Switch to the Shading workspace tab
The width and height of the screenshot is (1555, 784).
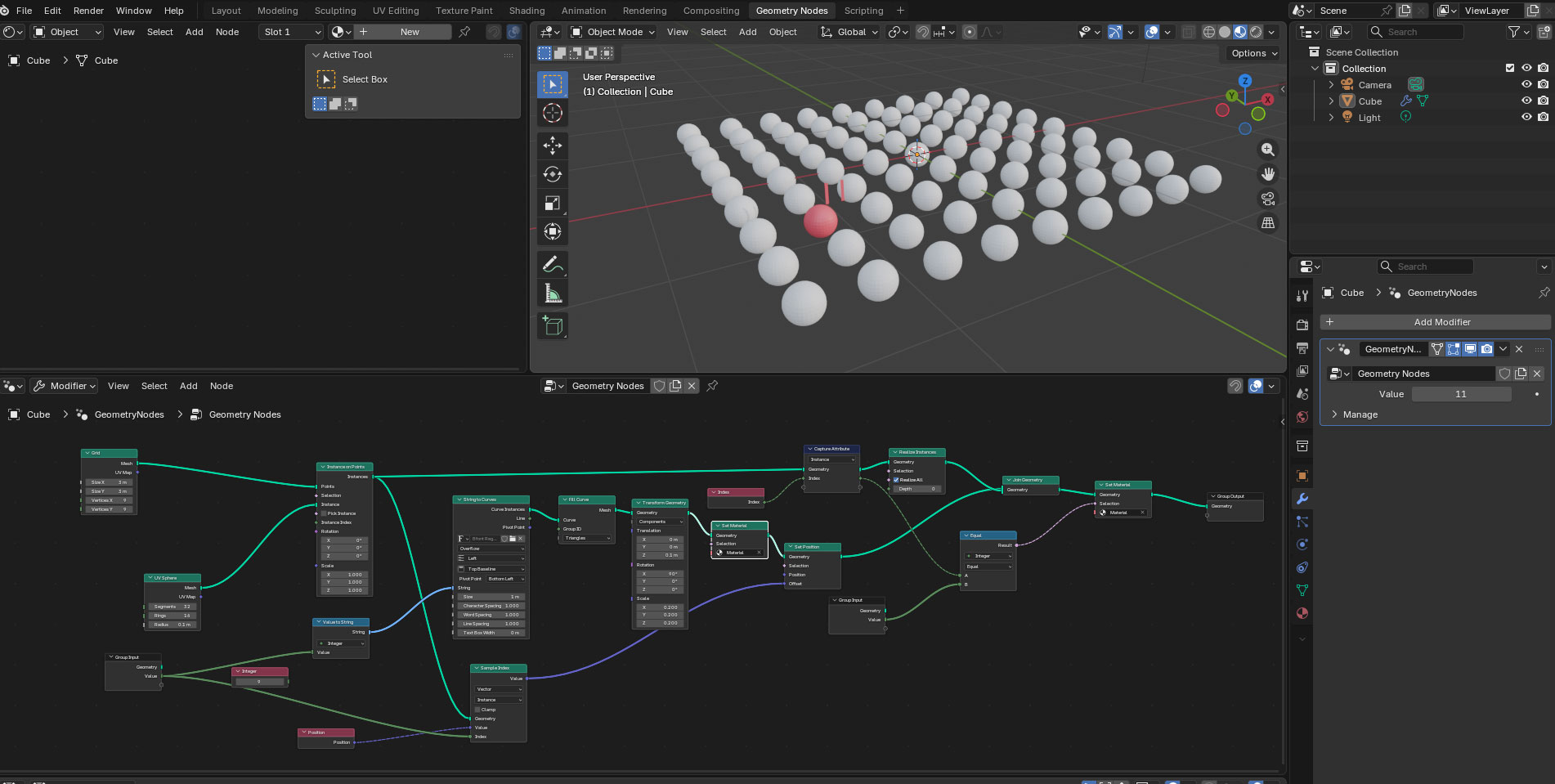(x=527, y=11)
